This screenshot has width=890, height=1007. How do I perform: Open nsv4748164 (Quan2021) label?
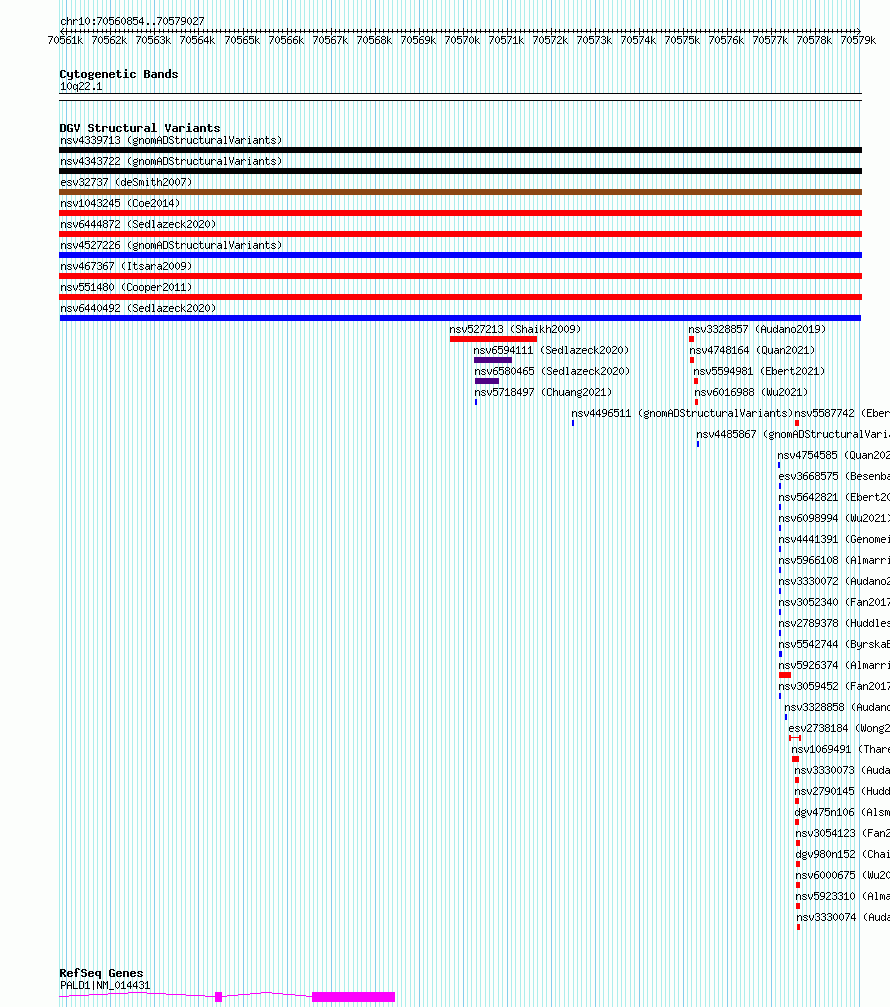752,350
